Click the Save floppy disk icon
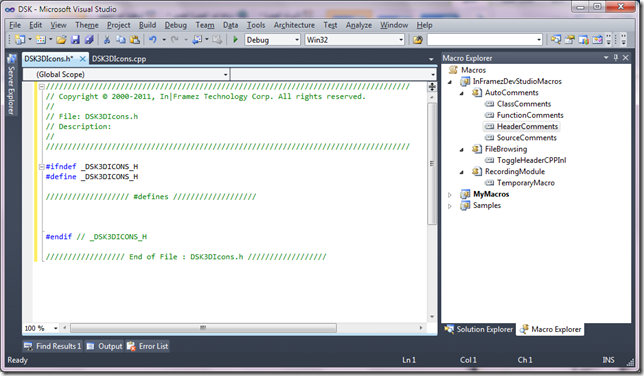 [75, 40]
